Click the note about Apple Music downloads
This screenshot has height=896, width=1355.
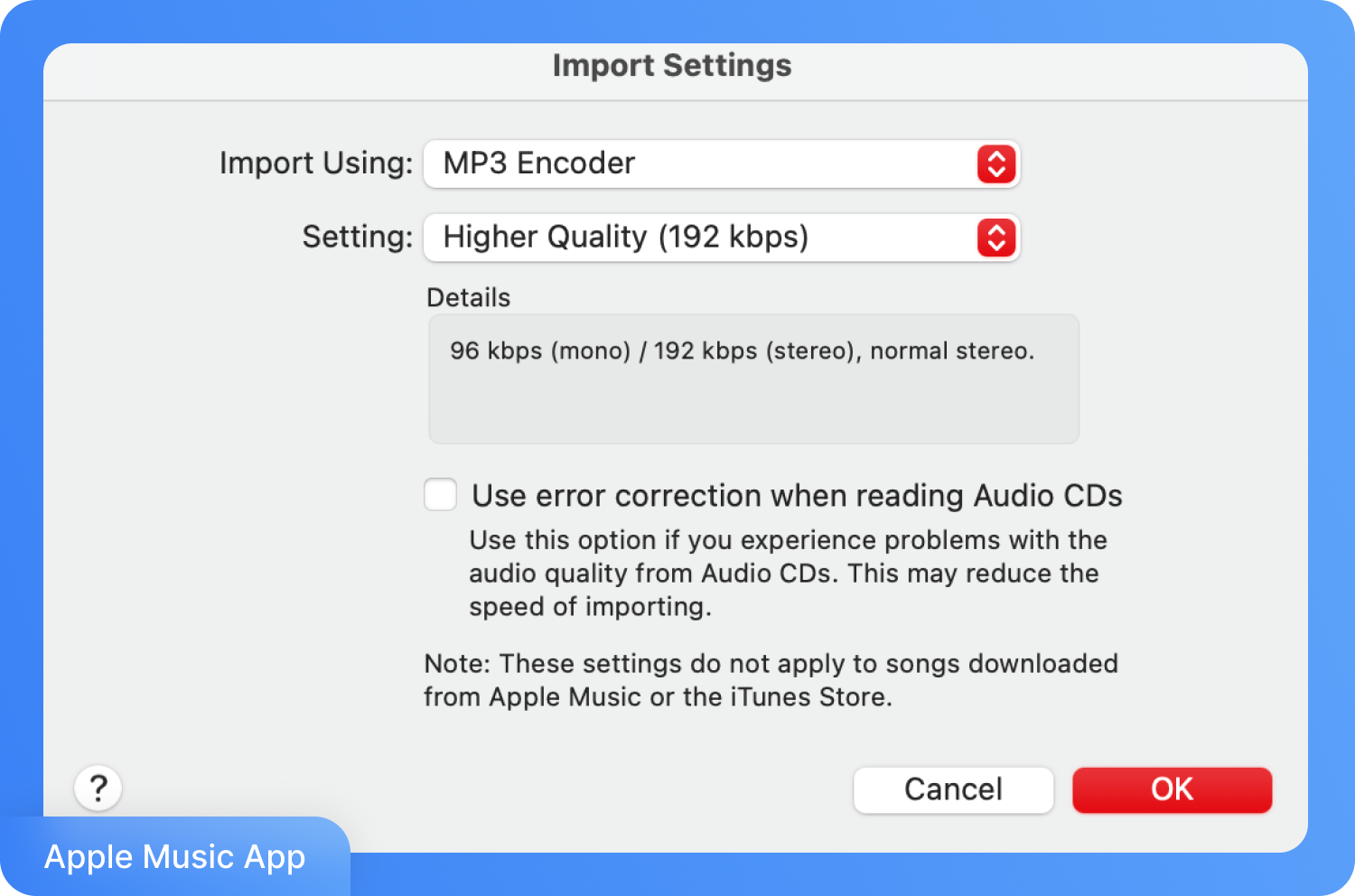771,680
